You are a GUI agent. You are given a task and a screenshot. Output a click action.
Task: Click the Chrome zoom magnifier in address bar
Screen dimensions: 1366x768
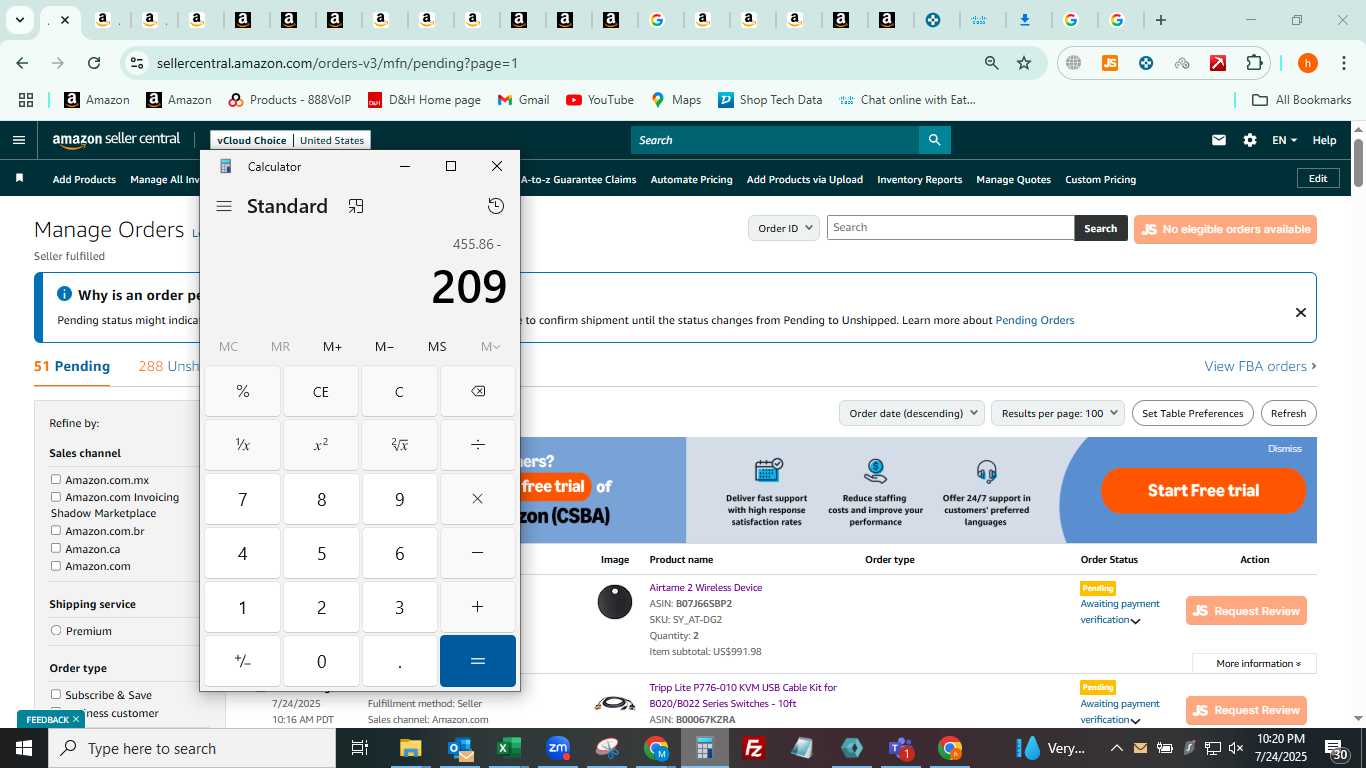tap(991, 63)
